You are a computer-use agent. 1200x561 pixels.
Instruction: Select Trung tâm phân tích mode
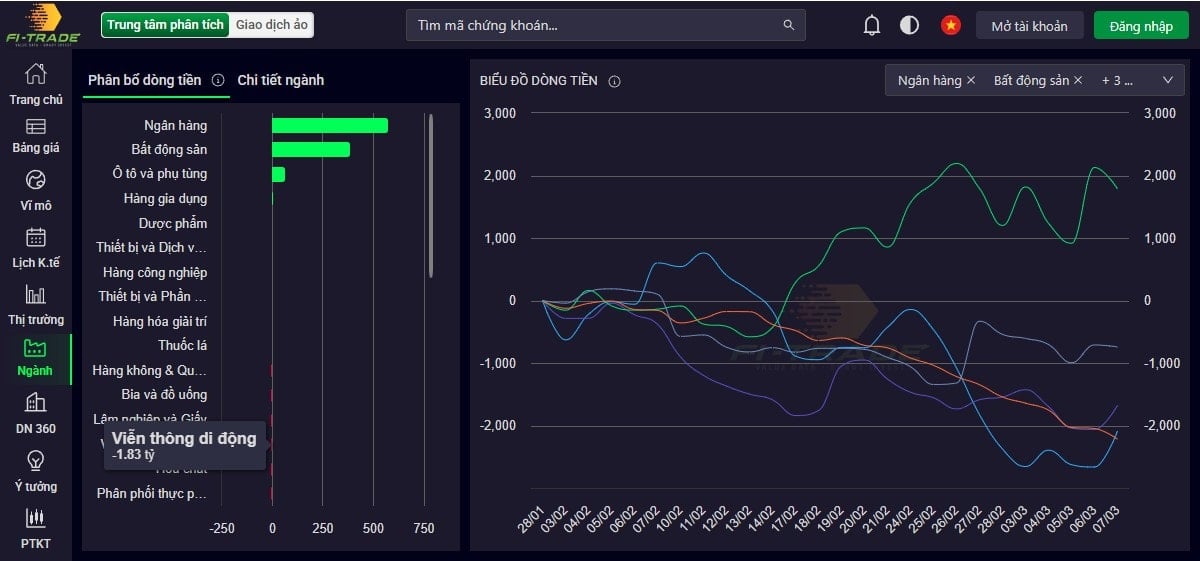click(x=166, y=25)
